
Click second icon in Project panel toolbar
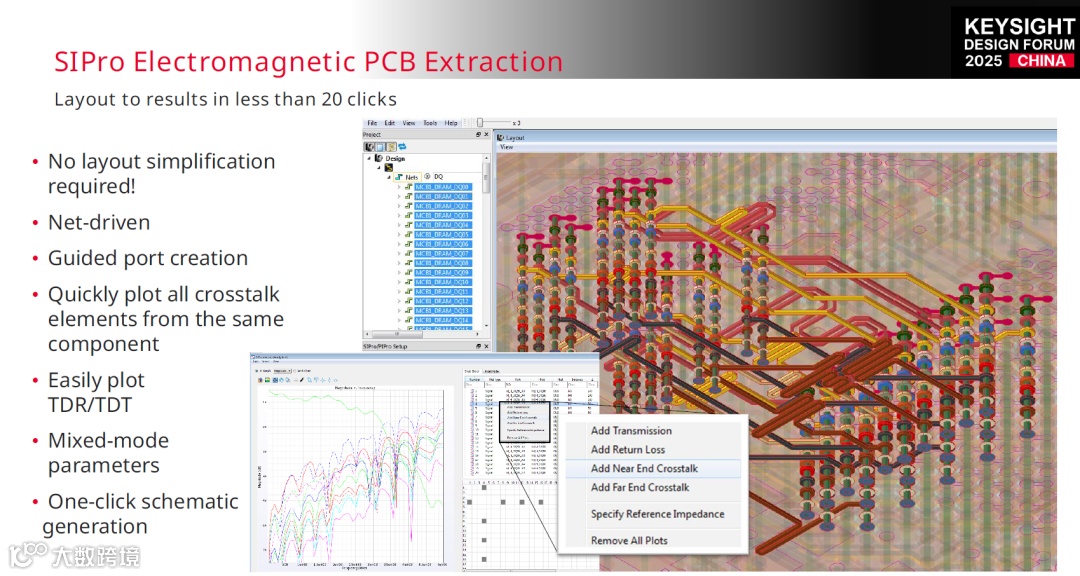pyautogui.click(x=380, y=147)
